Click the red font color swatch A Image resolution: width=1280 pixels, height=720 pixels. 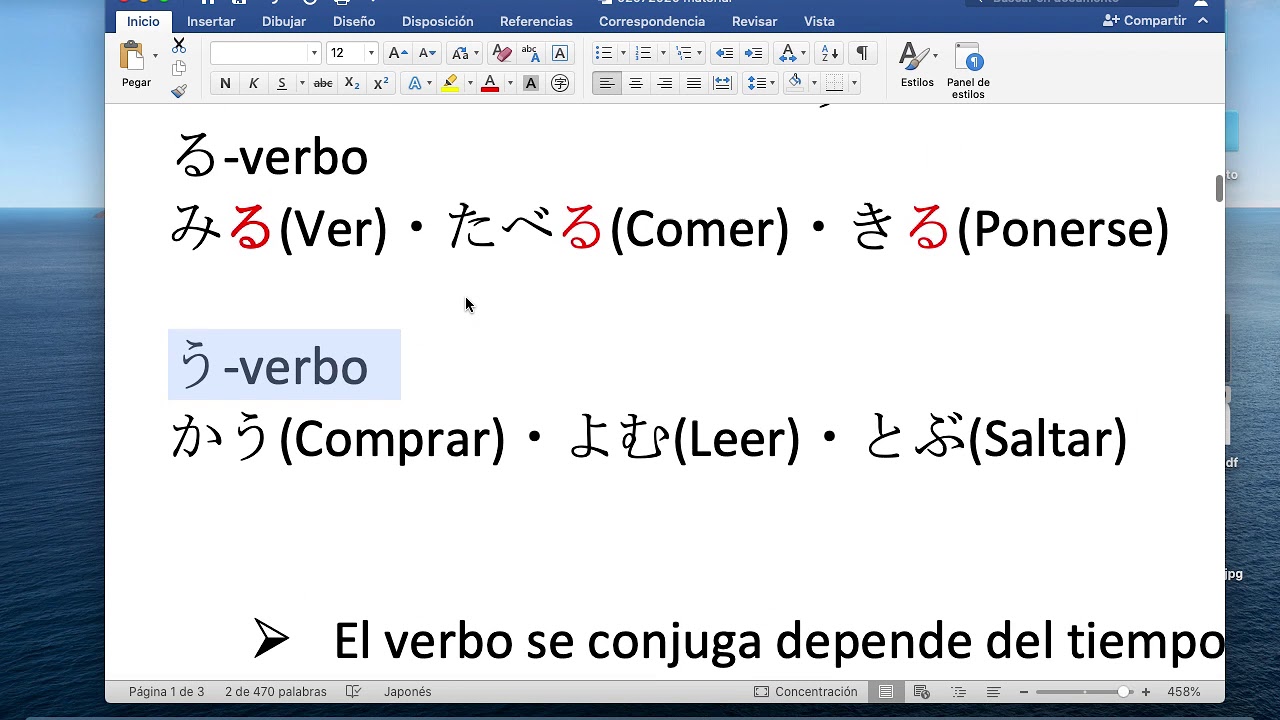pos(490,83)
